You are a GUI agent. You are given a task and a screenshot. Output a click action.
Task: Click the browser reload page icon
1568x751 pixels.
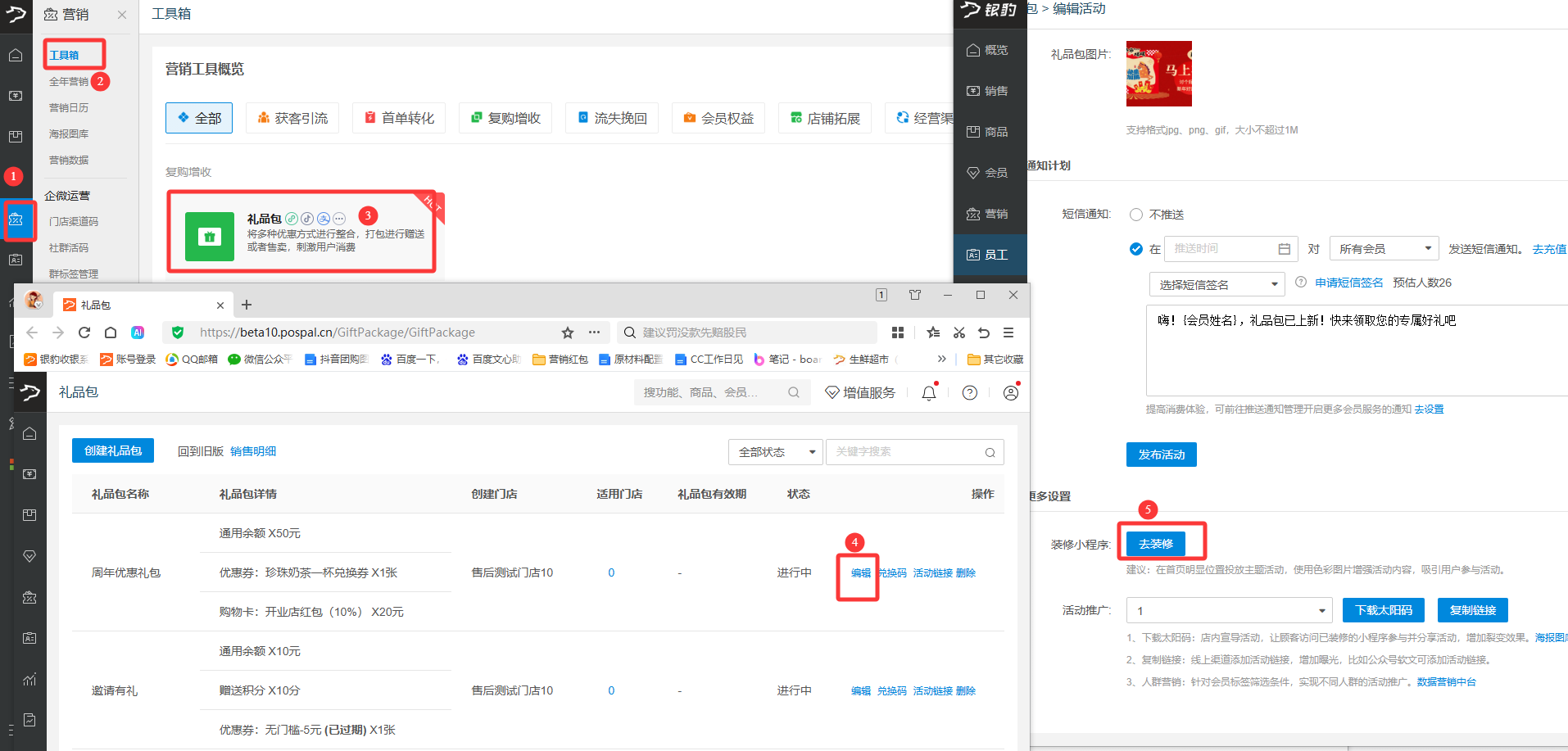(x=84, y=333)
